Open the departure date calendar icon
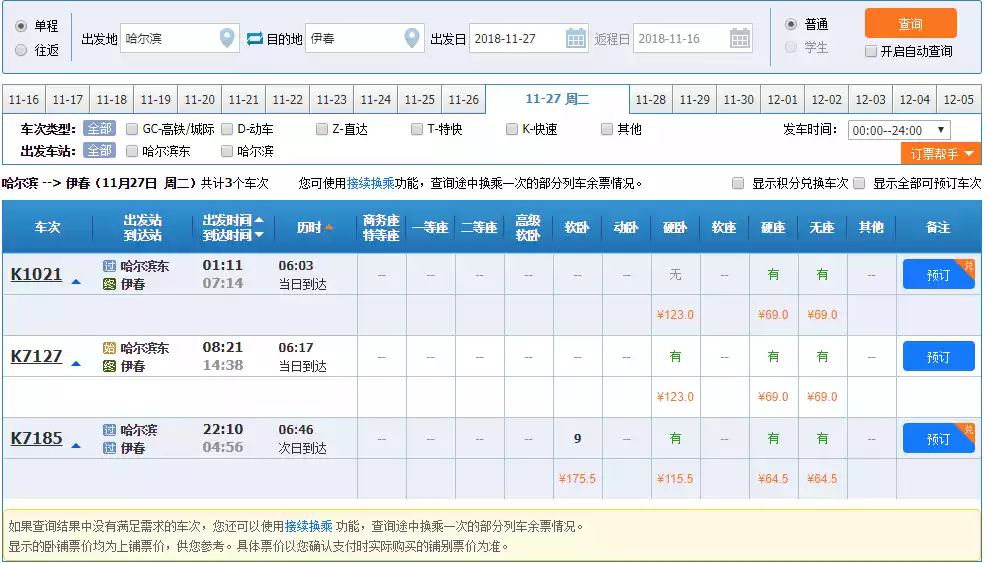Viewport: 985px width, 563px height. tap(576, 39)
